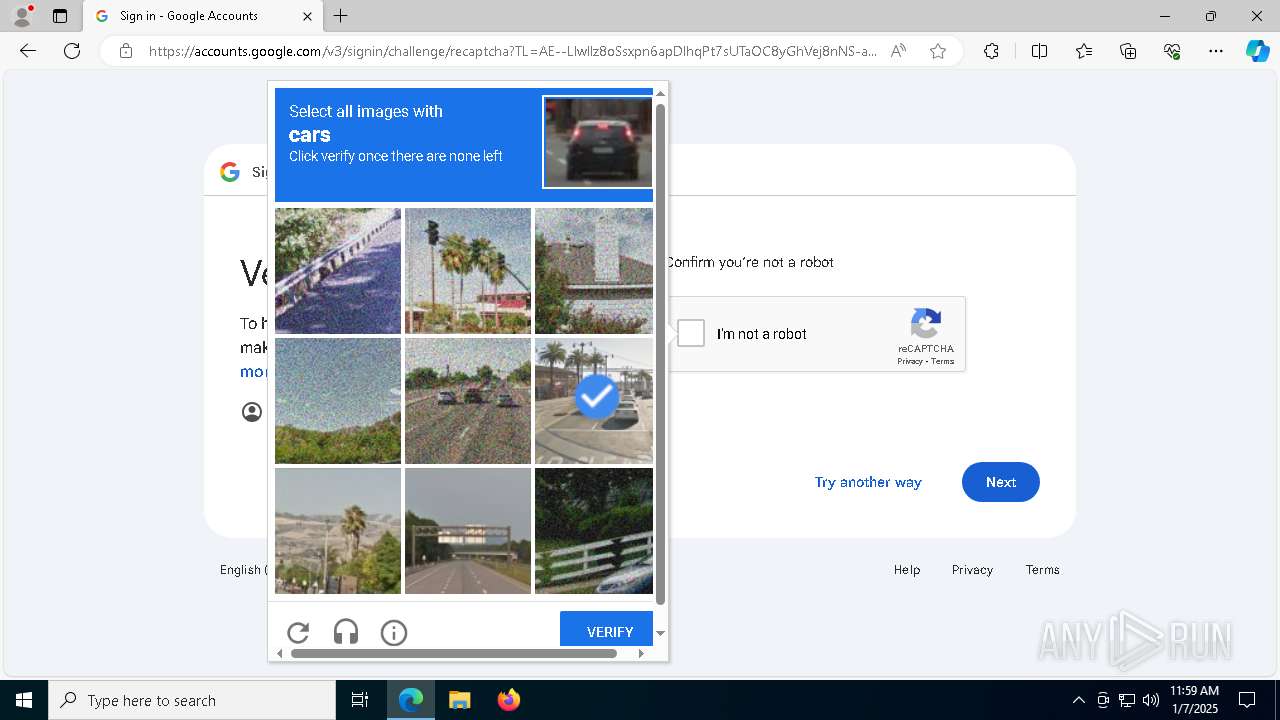Open the Edge Extensions icon
The width and height of the screenshot is (1280, 720).
[x=991, y=51]
